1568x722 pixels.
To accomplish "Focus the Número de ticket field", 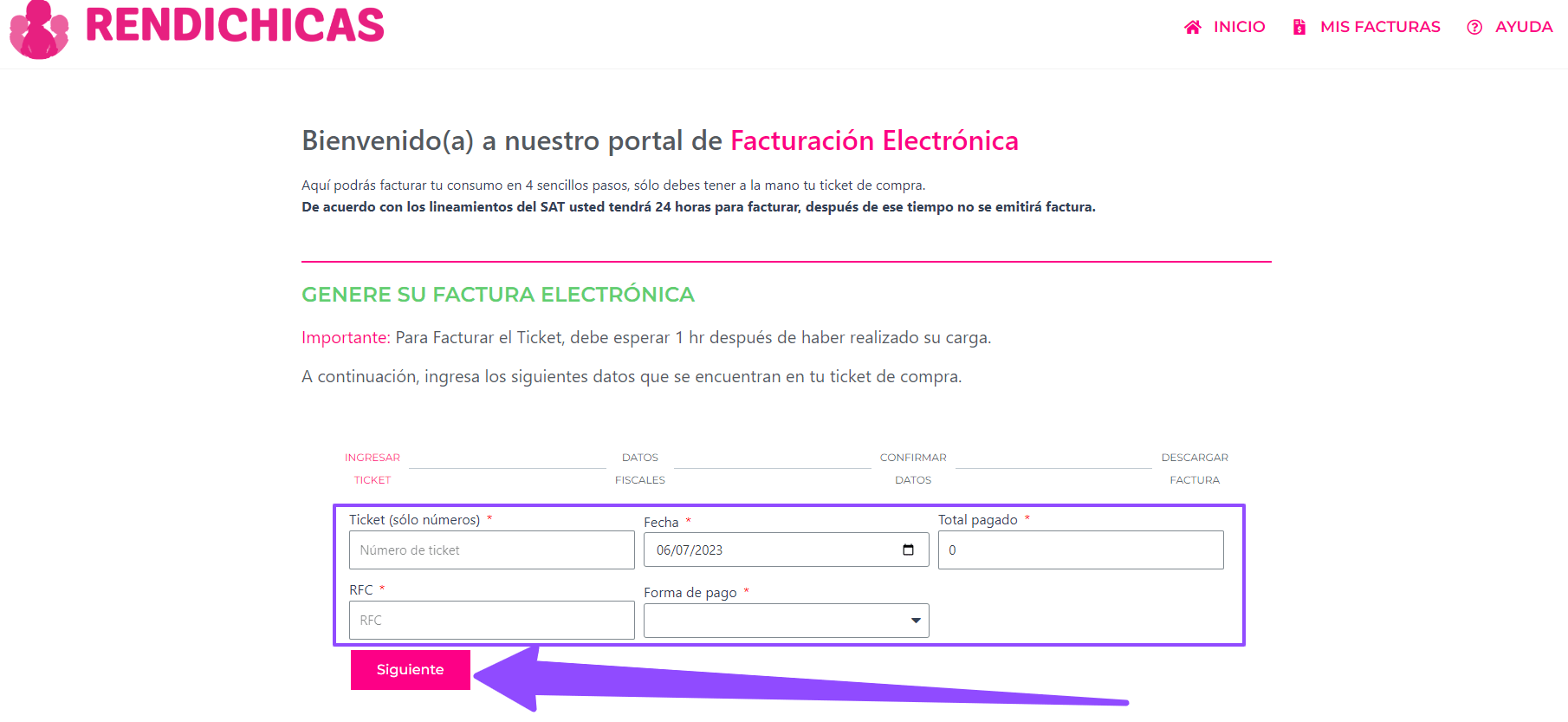I will (491, 550).
